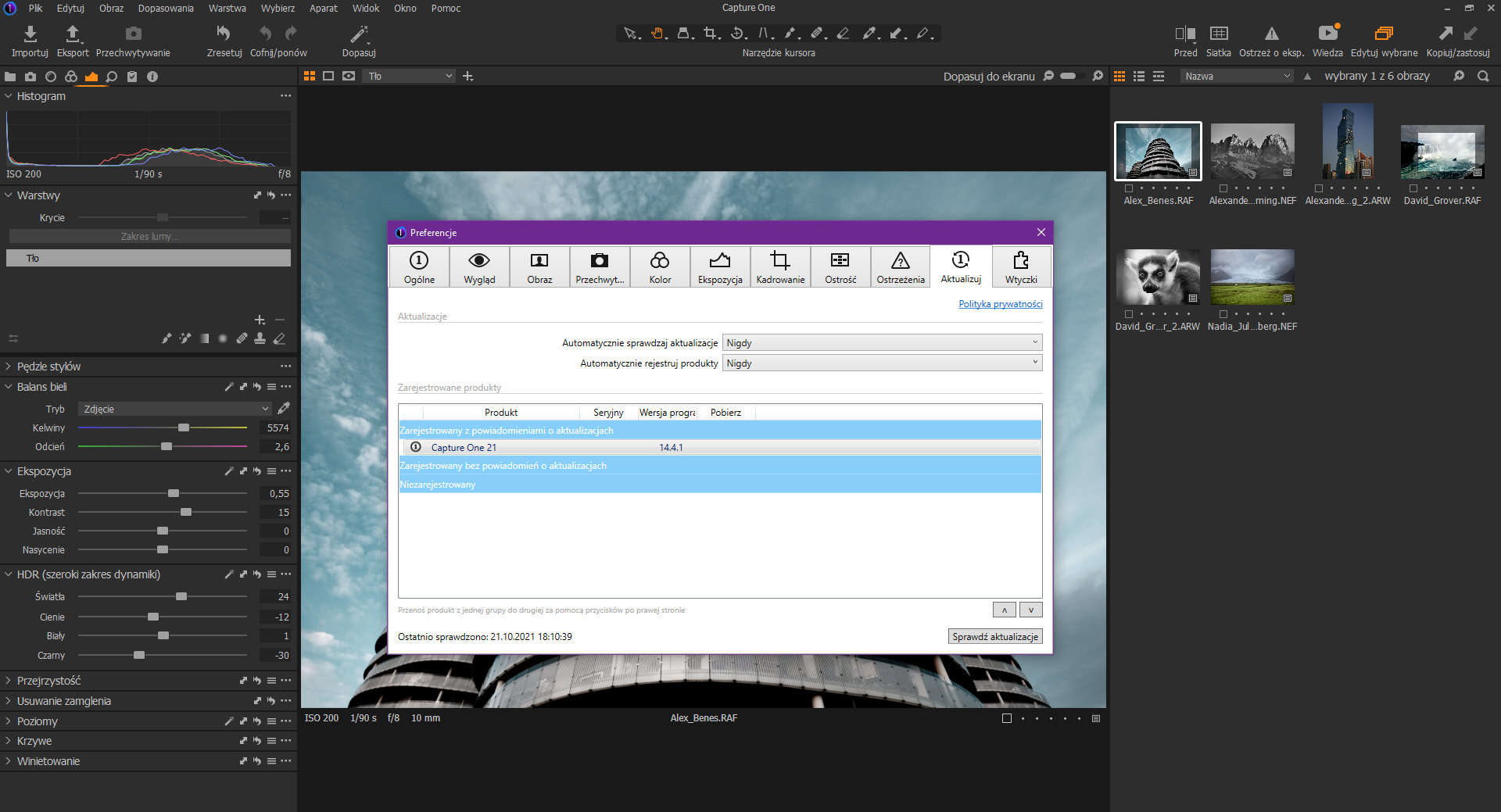Expand the Krzywe panel

tap(9, 741)
